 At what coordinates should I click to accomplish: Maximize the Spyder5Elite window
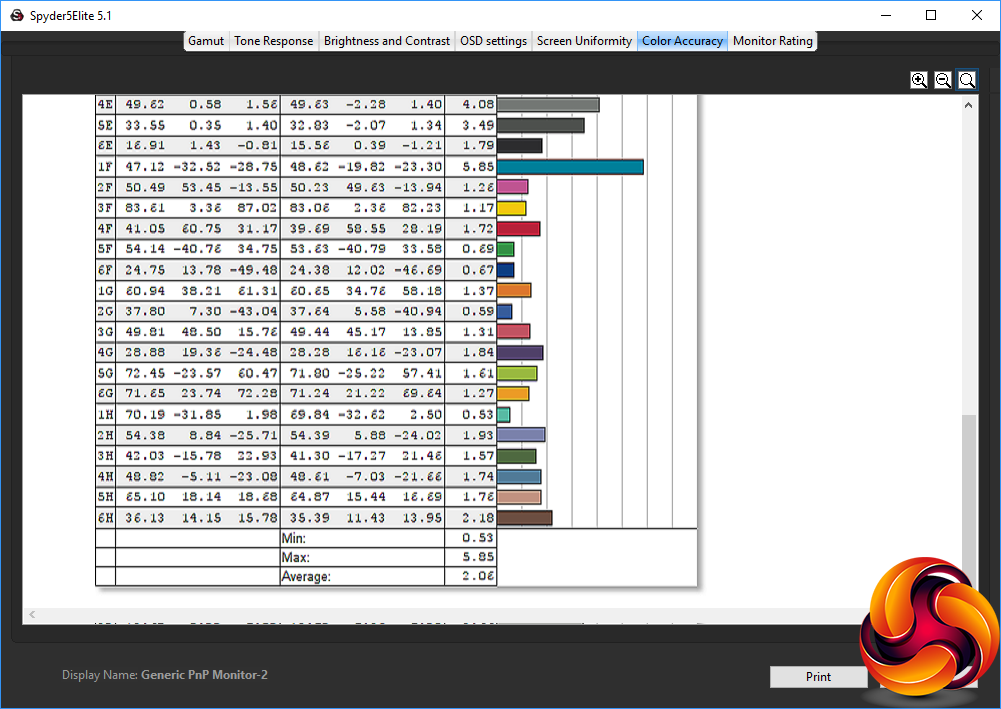click(931, 15)
